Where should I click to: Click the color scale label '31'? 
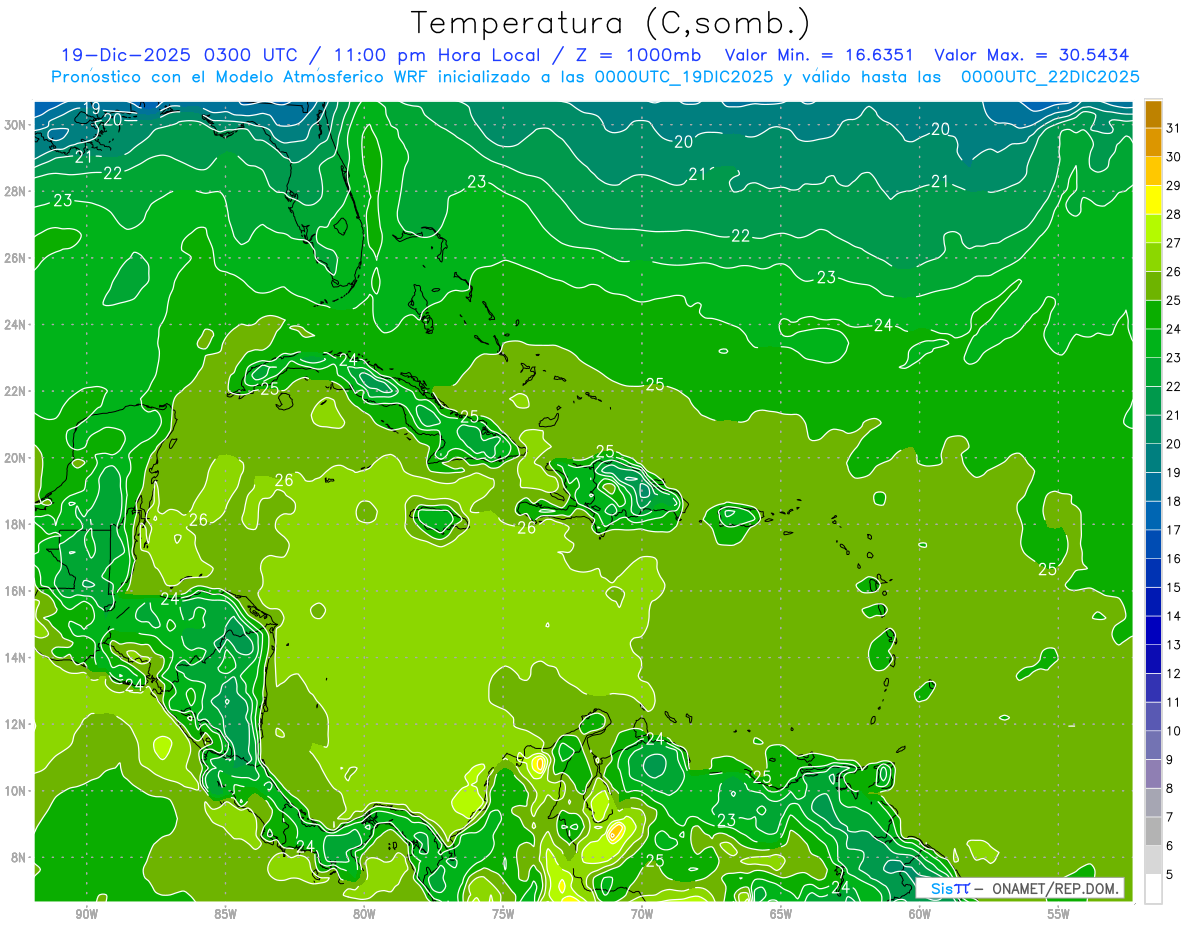tap(1174, 128)
